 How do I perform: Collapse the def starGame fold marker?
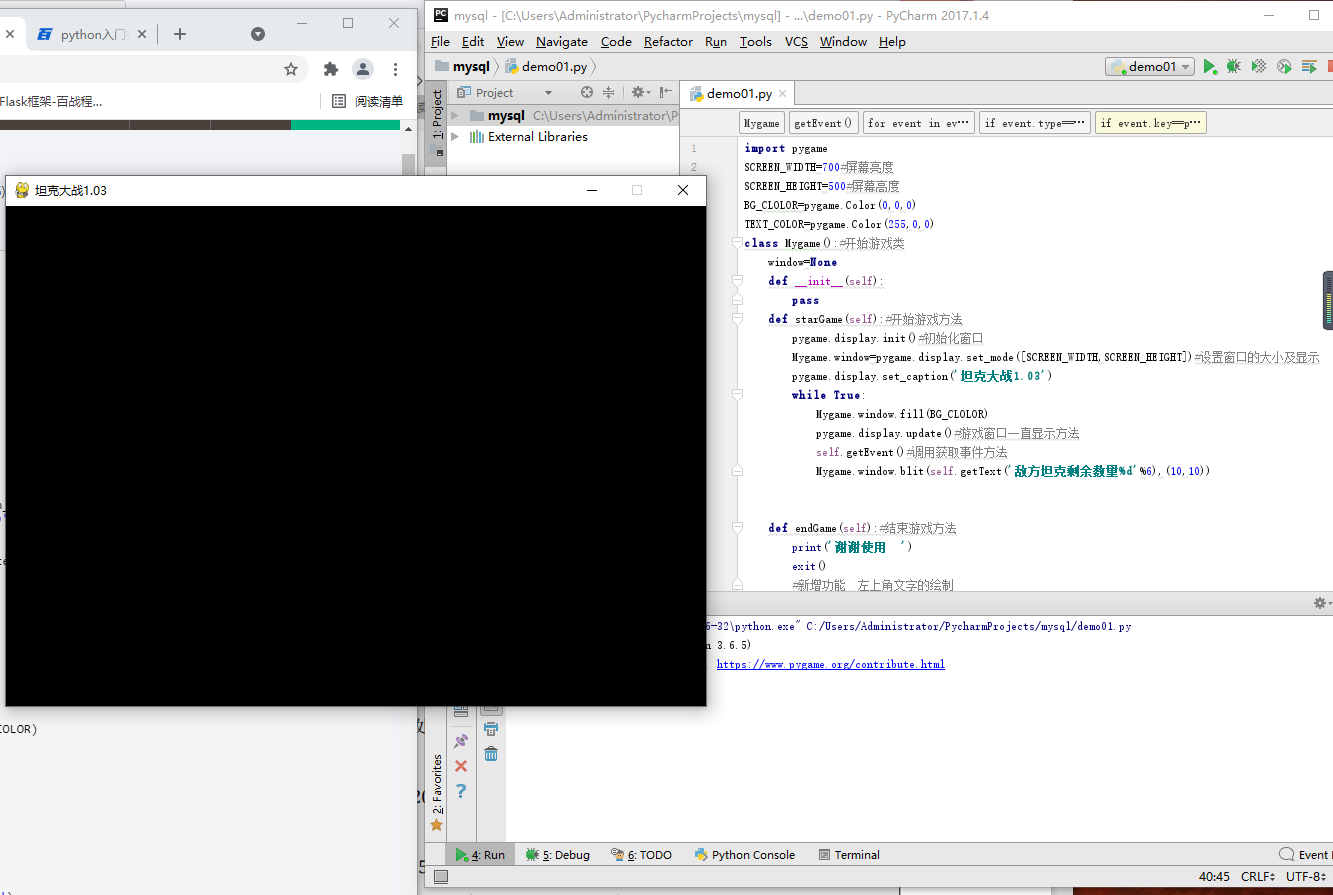click(737, 319)
